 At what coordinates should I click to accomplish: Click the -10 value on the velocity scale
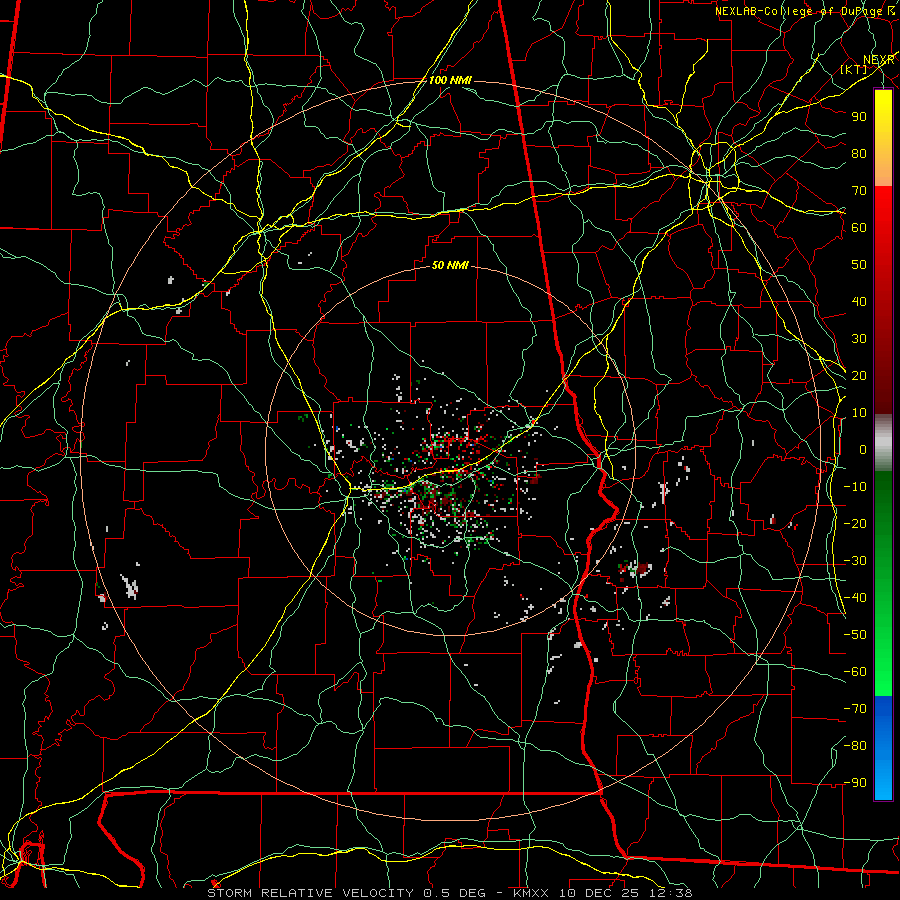(x=855, y=487)
